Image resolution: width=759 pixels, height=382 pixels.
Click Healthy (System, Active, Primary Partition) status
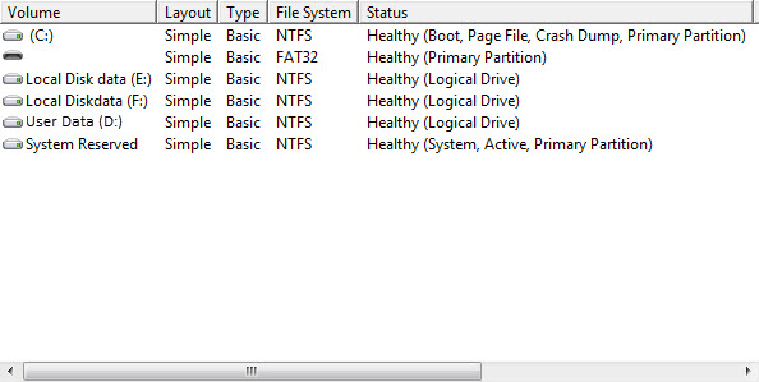[510, 144]
